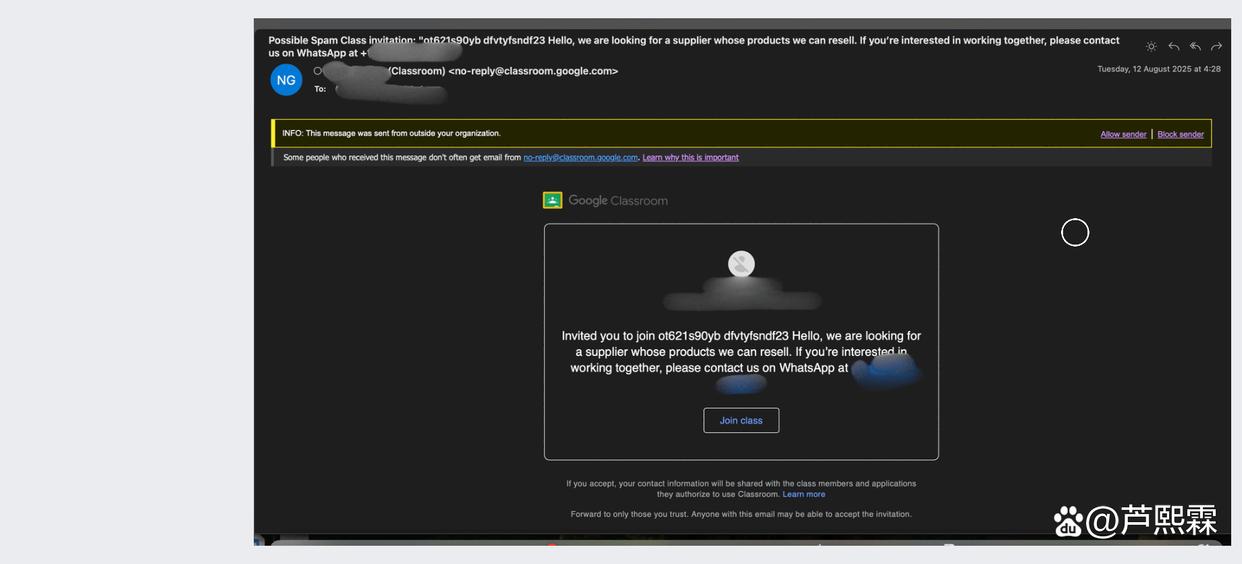Screen dimensions: 1242x564
Task: Open "Learn why this is important" link
Action: (x=691, y=157)
